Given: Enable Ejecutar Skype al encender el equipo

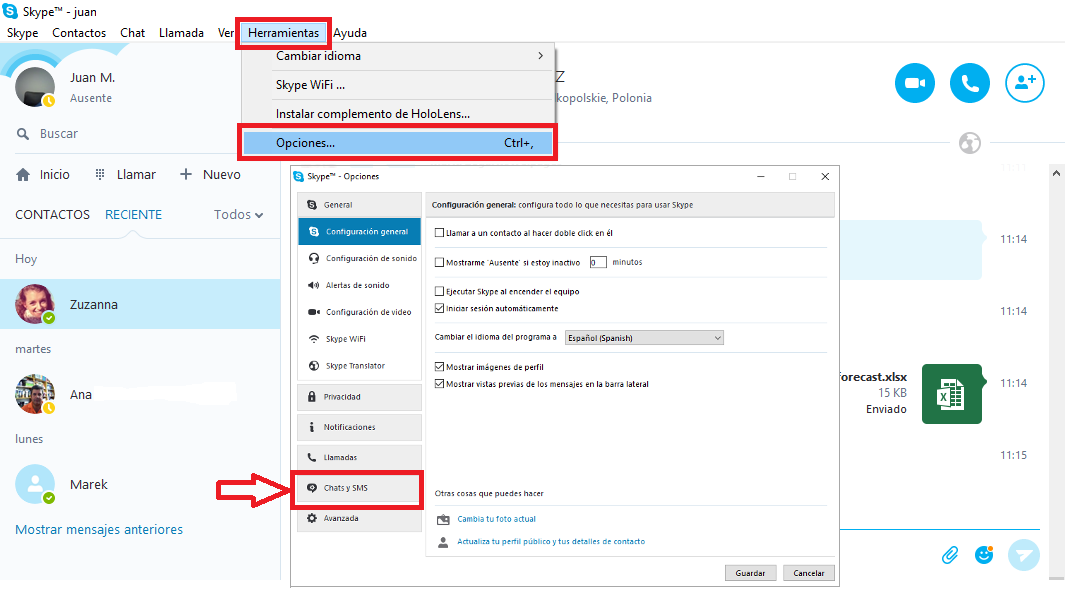Looking at the screenshot, I should 439,292.
